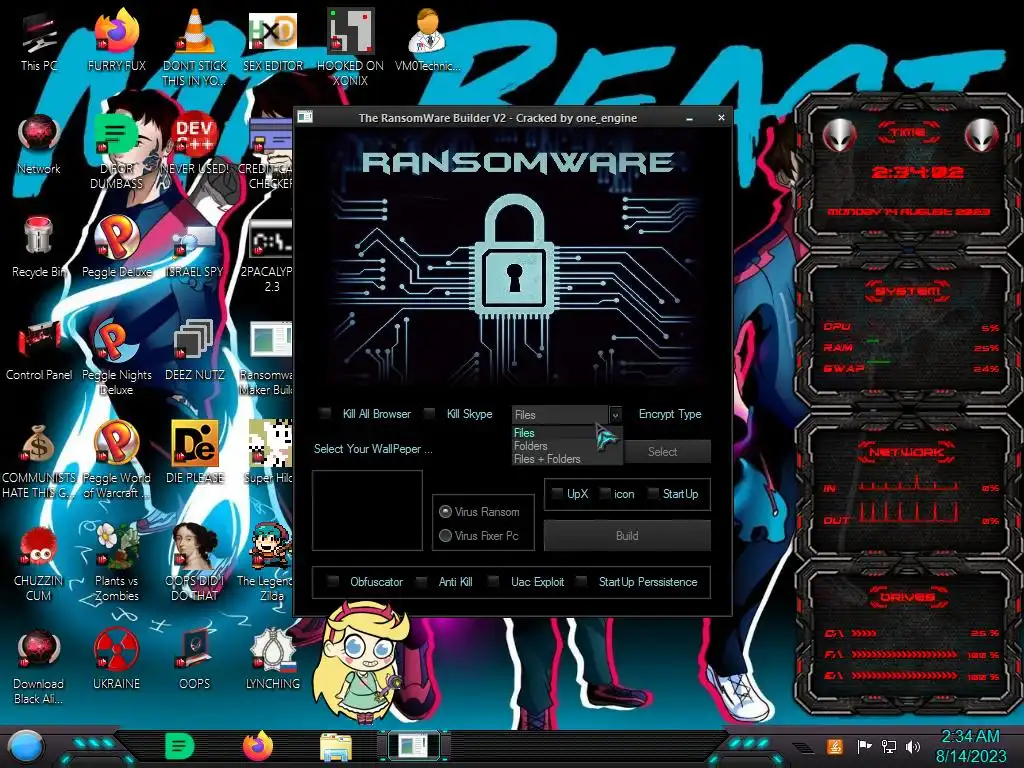Collapse the Encrypt Type dropdown arrow
1024x768 pixels.
(615, 415)
